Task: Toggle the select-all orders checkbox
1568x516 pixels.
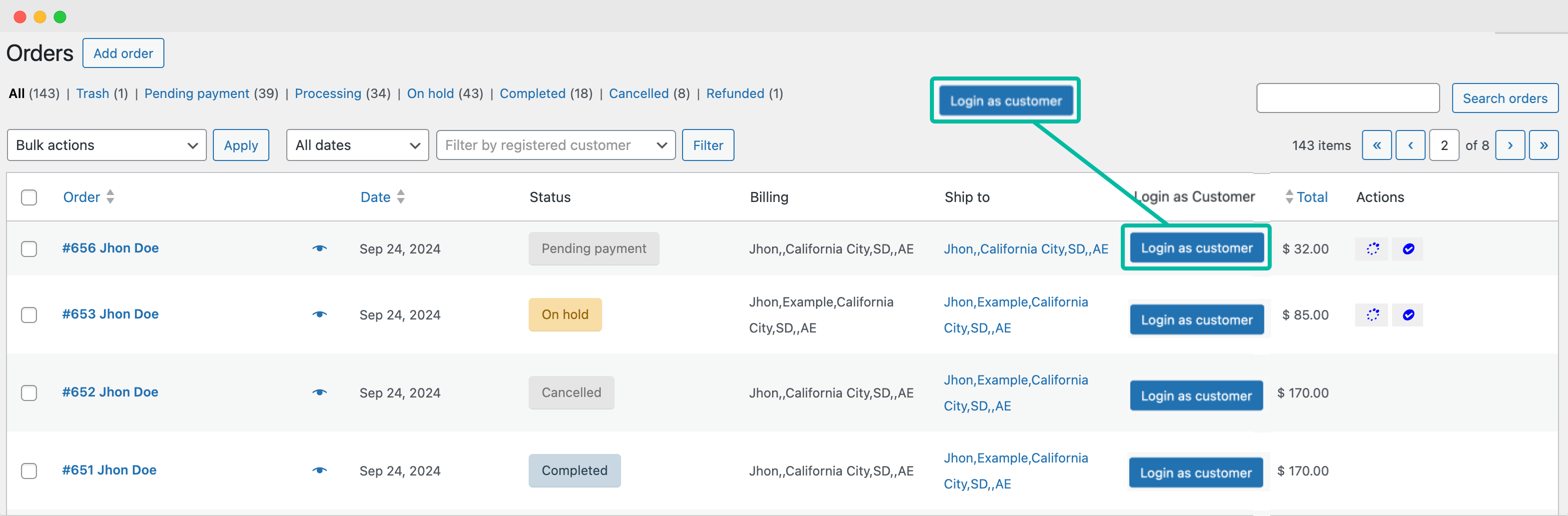Action: click(29, 197)
